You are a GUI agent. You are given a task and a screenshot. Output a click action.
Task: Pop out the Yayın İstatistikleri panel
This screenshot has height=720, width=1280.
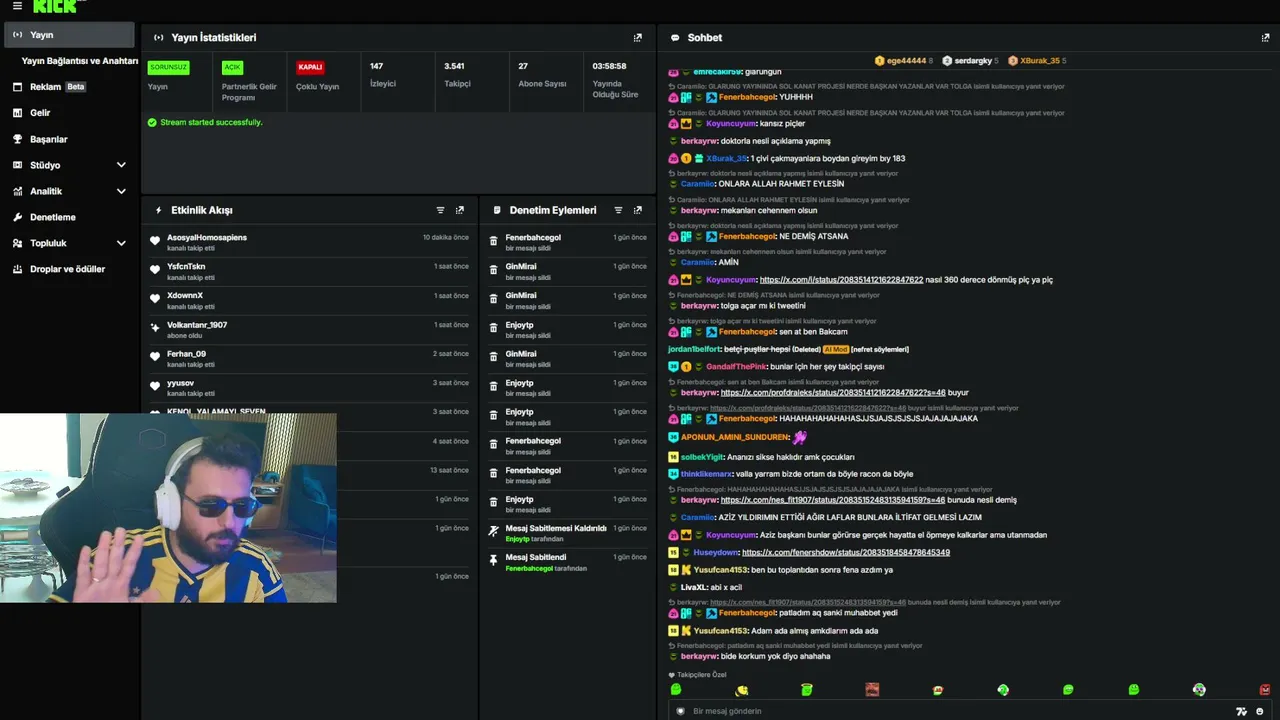638,38
